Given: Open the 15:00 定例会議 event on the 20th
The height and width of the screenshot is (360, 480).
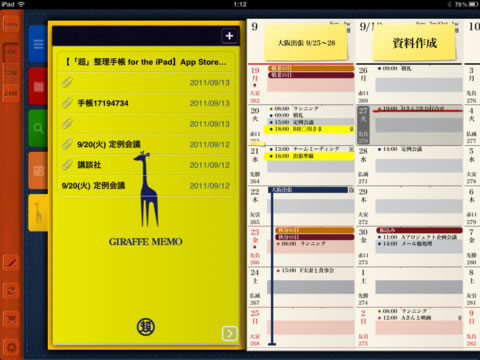Looking at the screenshot, I should 310,122.
